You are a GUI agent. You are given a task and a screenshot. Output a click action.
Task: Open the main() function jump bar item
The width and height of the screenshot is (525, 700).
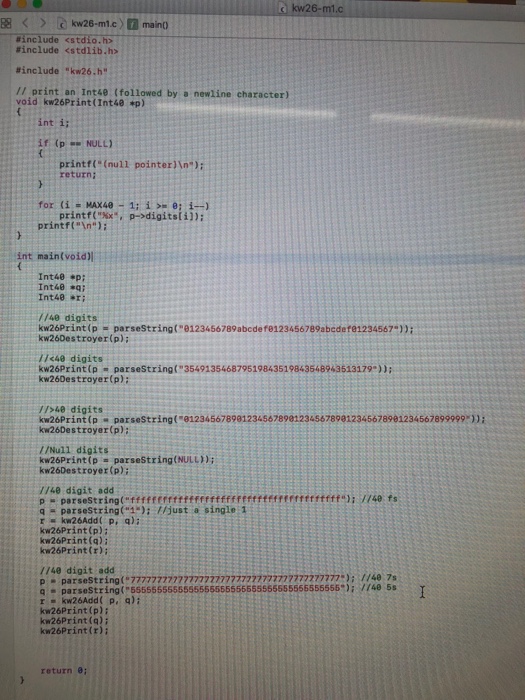pyautogui.click(x=155, y=25)
